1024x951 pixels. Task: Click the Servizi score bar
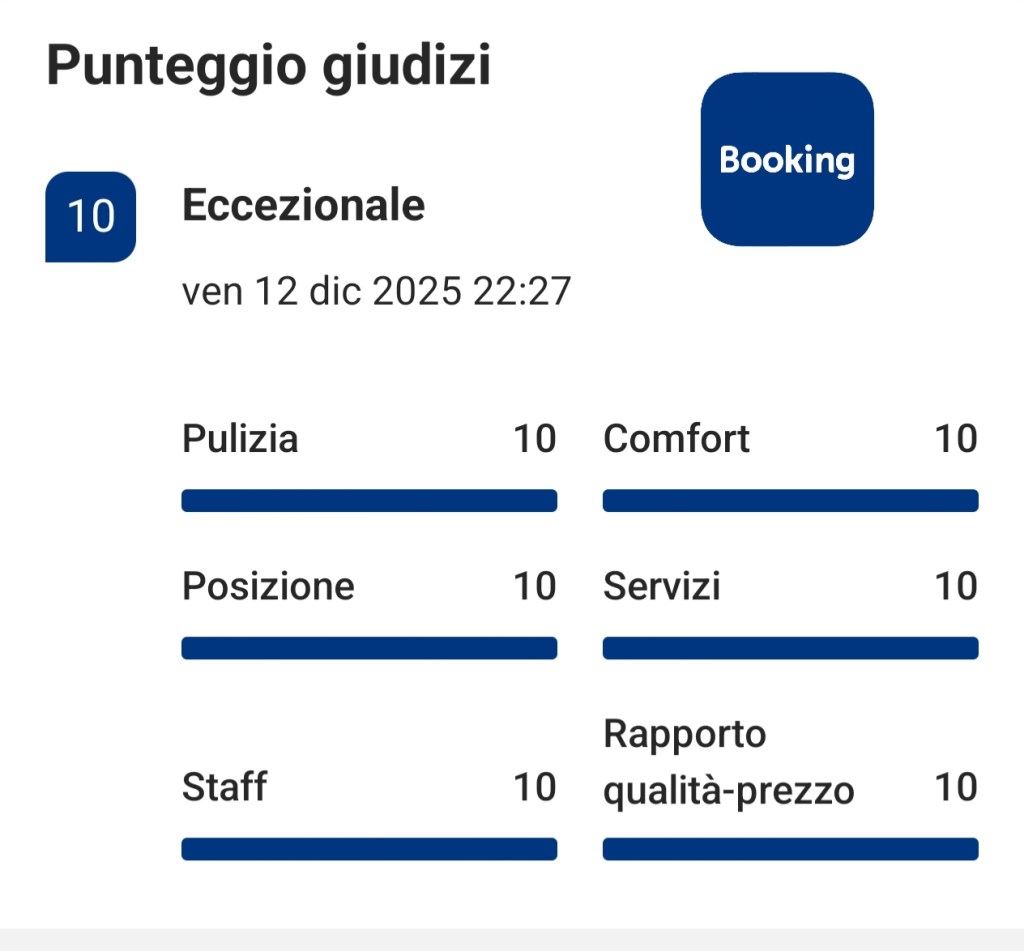(790, 648)
